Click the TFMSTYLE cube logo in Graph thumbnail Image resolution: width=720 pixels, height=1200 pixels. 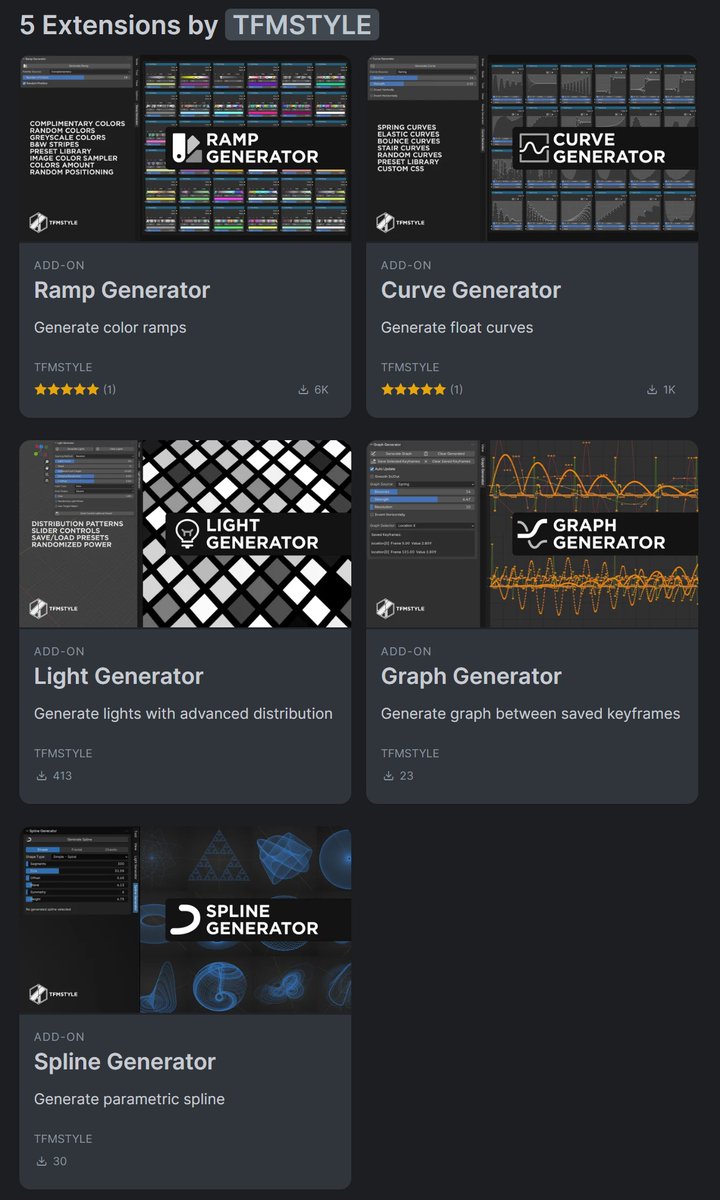[386, 608]
